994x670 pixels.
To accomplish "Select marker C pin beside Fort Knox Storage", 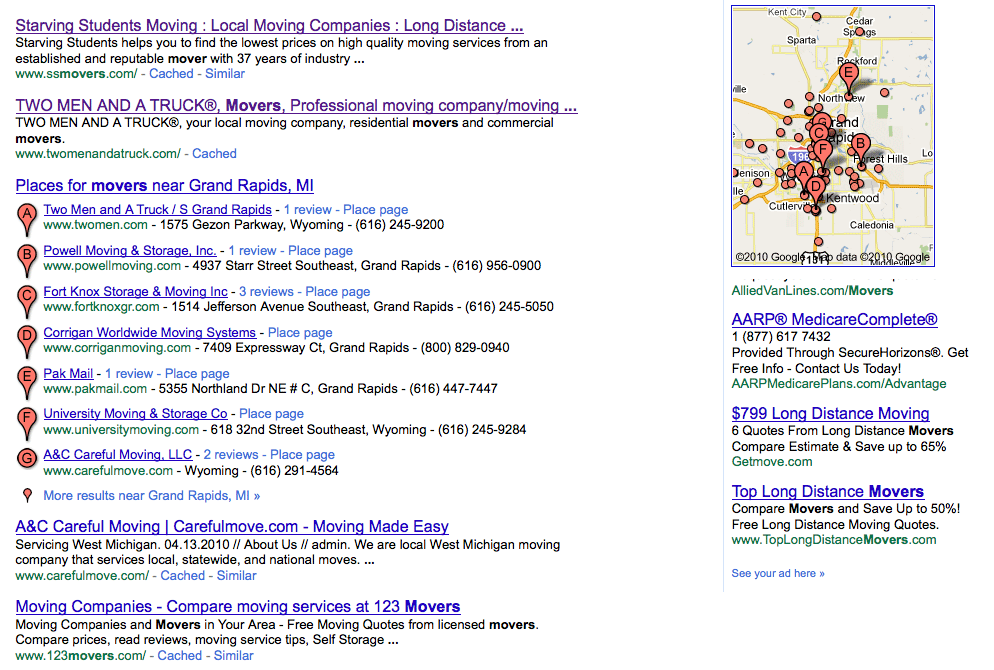I will [x=27, y=297].
